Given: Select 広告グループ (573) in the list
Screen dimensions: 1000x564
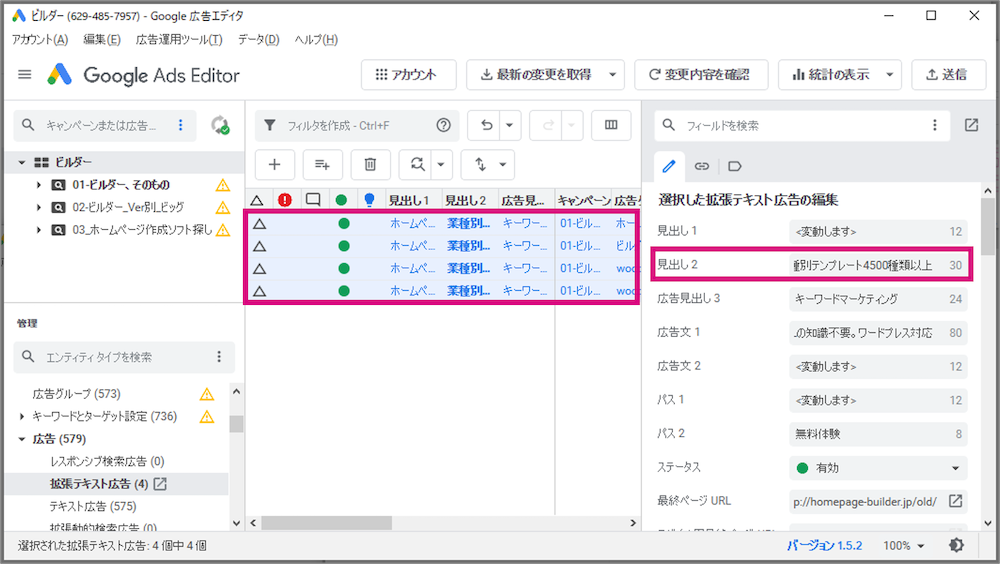Looking at the screenshot, I should tap(77, 394).
